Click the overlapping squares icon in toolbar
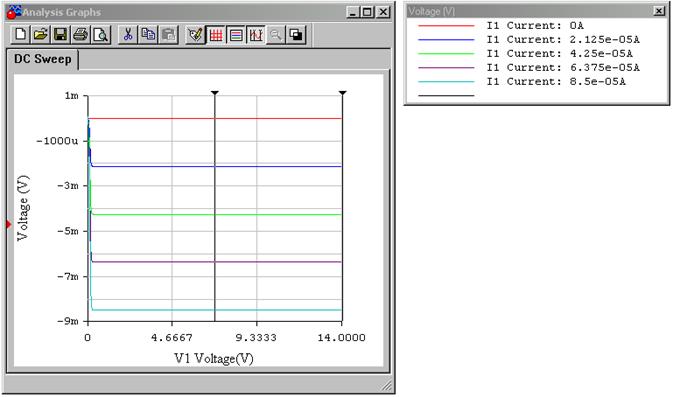Image resolution: width=673 pixels, height=397 pixels. [x=296, y=35]
